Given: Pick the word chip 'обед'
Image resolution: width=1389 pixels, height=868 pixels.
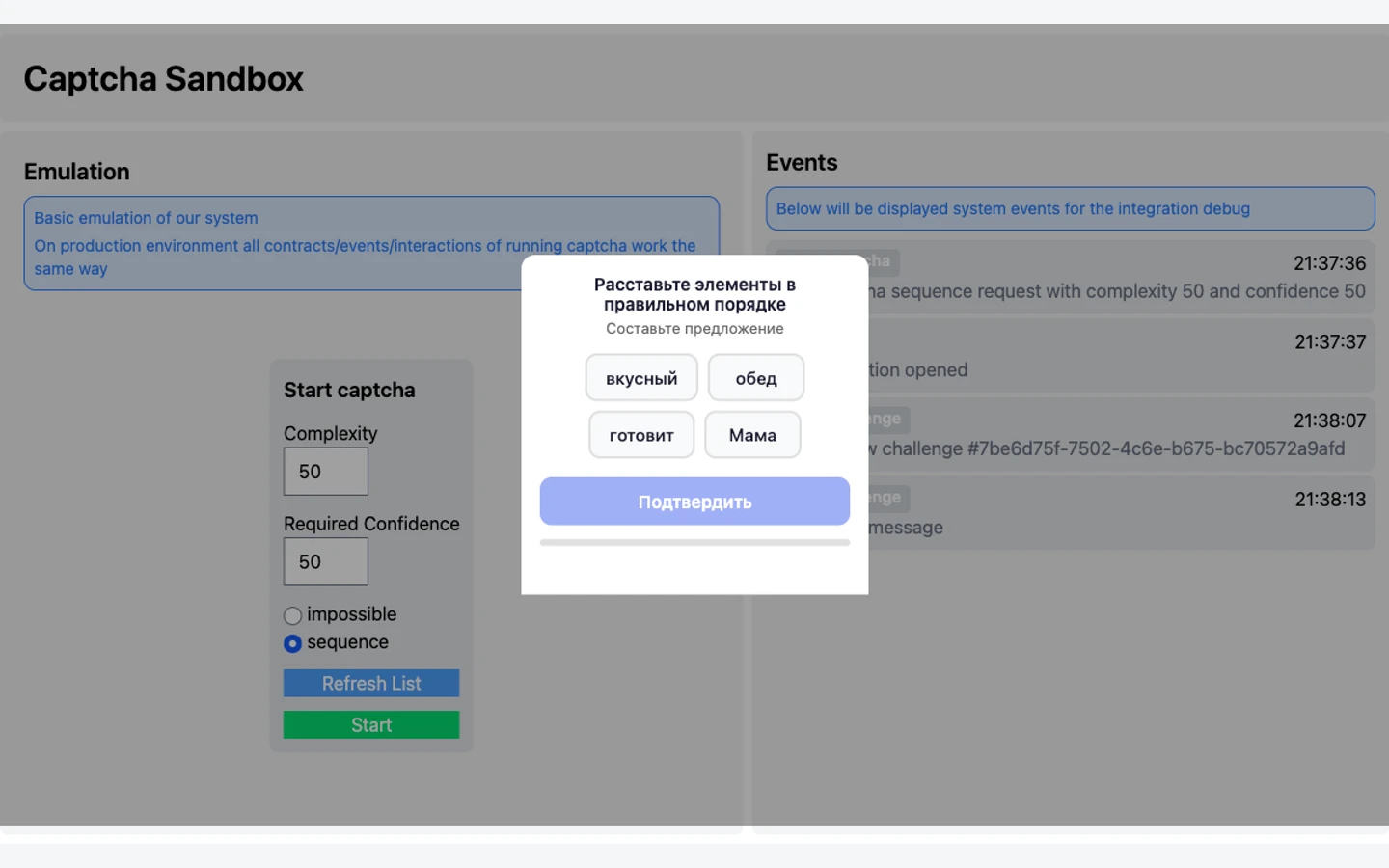Looking at the screenshot, I should pyautogui.click(x=756, y=378).
